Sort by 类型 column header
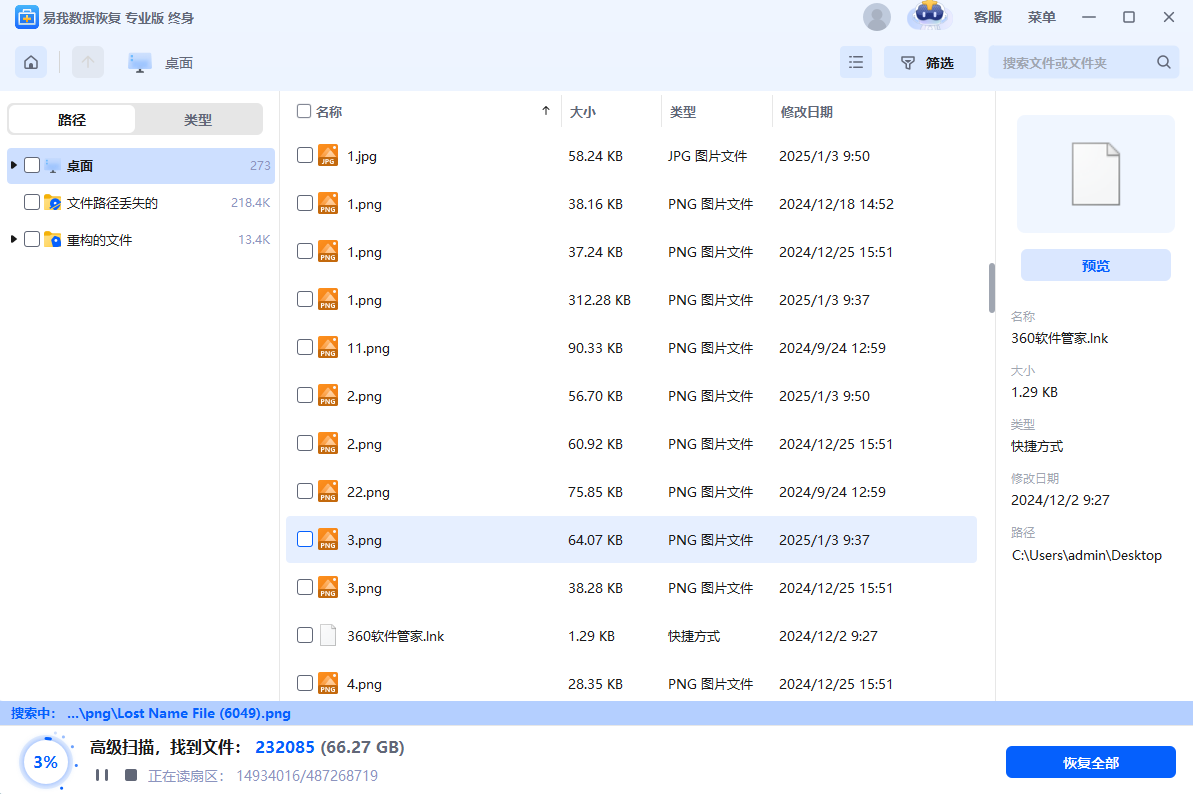 point(682,112)
